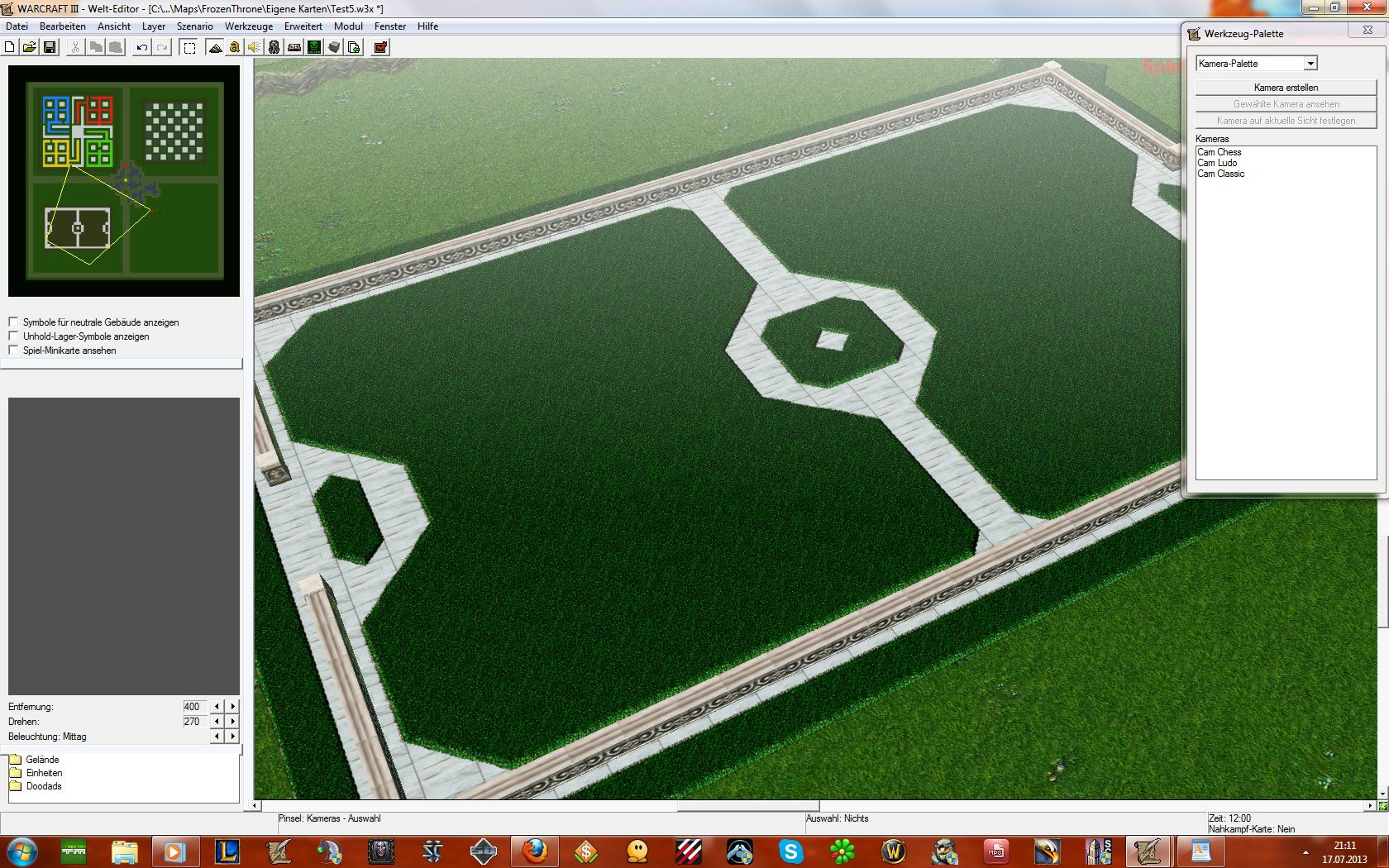
Task: Select 'Cam Chess' in Kameras list
Action: (1220, 152)
